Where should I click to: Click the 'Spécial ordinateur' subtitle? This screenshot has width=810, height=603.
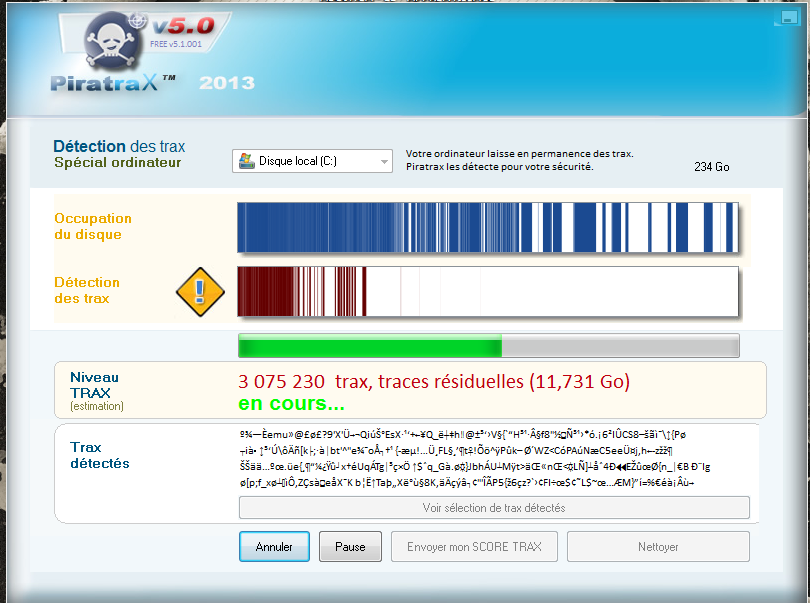(x=118, y=163)
